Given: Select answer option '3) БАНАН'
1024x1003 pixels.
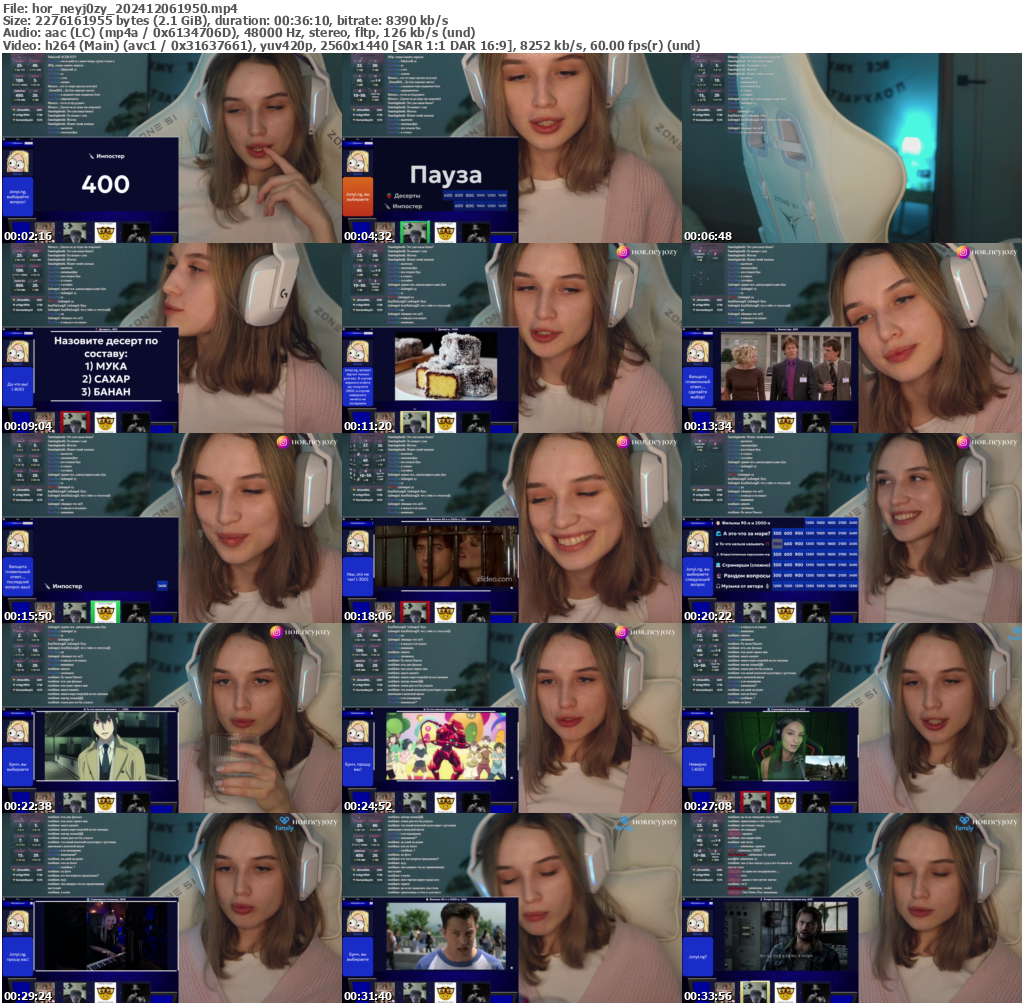Looking at the screenshot, I should 105,392.
